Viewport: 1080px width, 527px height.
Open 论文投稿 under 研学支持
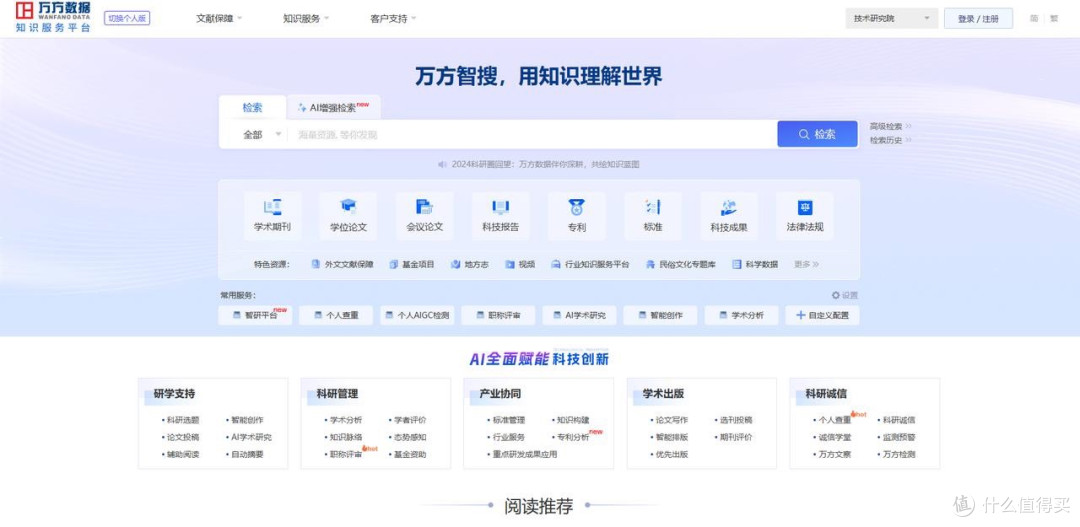(x=183, y=437)
